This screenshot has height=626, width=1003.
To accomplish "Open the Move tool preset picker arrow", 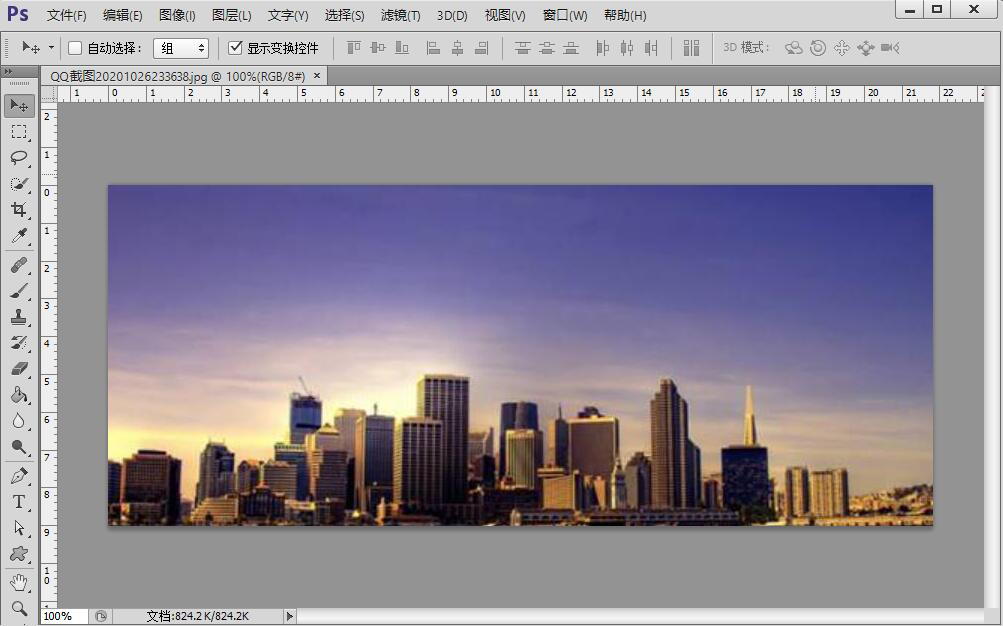I will click(x=51, y=48).
